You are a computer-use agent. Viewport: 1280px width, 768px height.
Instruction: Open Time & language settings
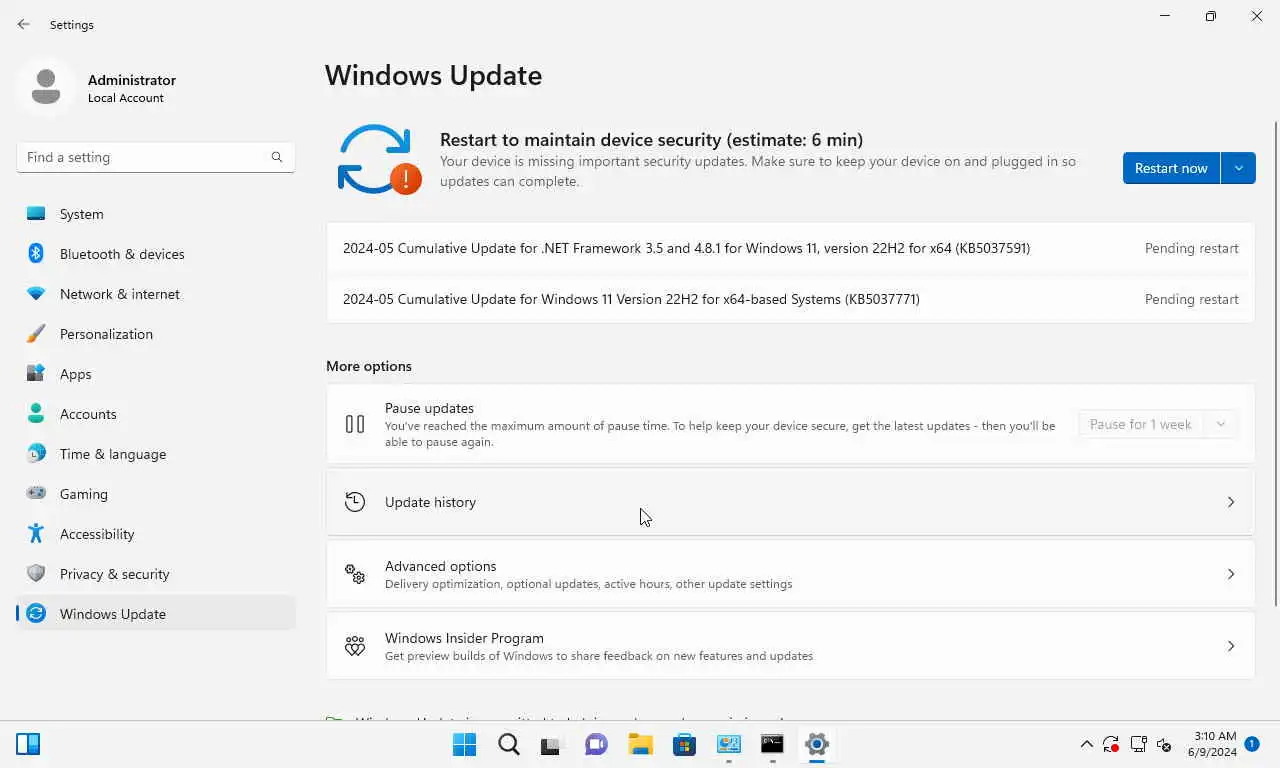pyautogui.click(x=156, y=454)
